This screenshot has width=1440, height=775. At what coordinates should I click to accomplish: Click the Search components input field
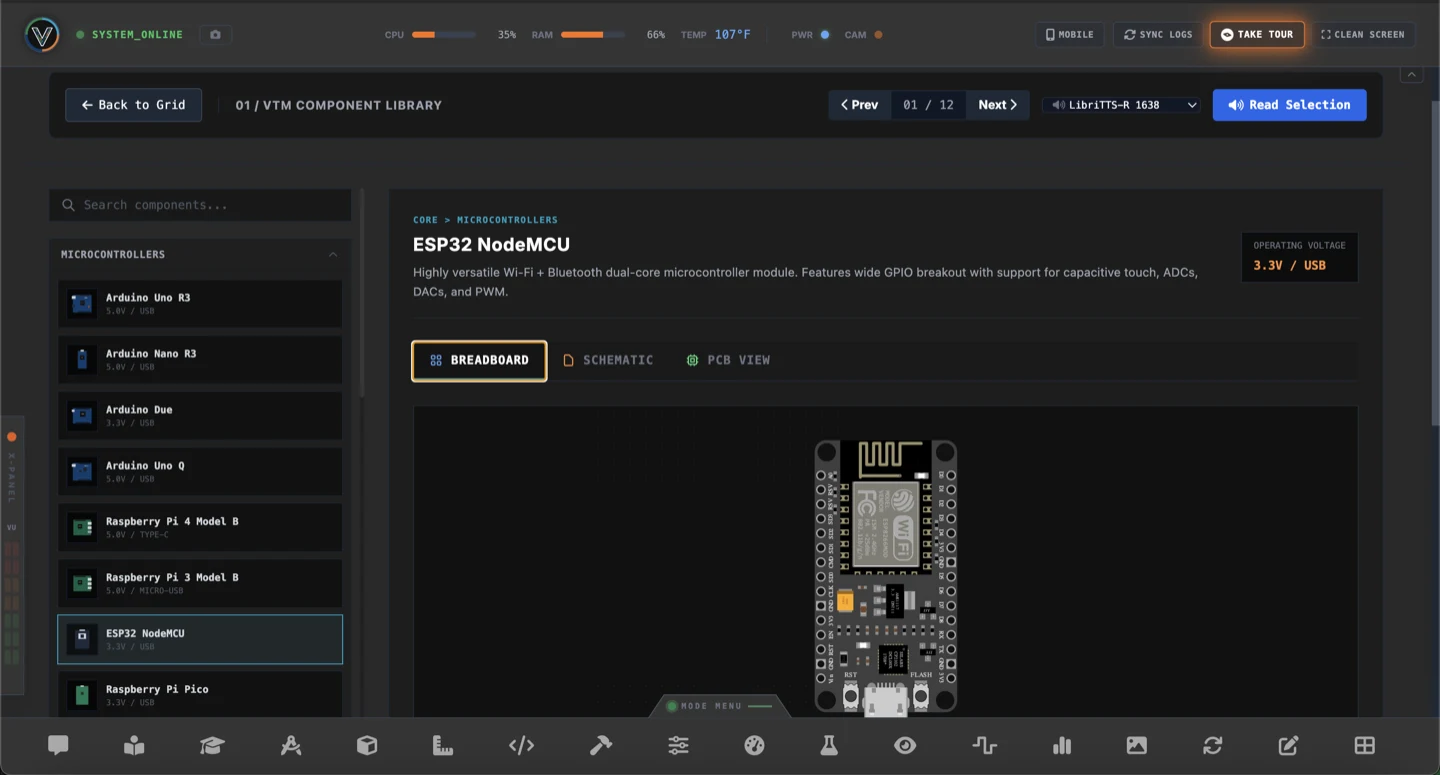200,205
